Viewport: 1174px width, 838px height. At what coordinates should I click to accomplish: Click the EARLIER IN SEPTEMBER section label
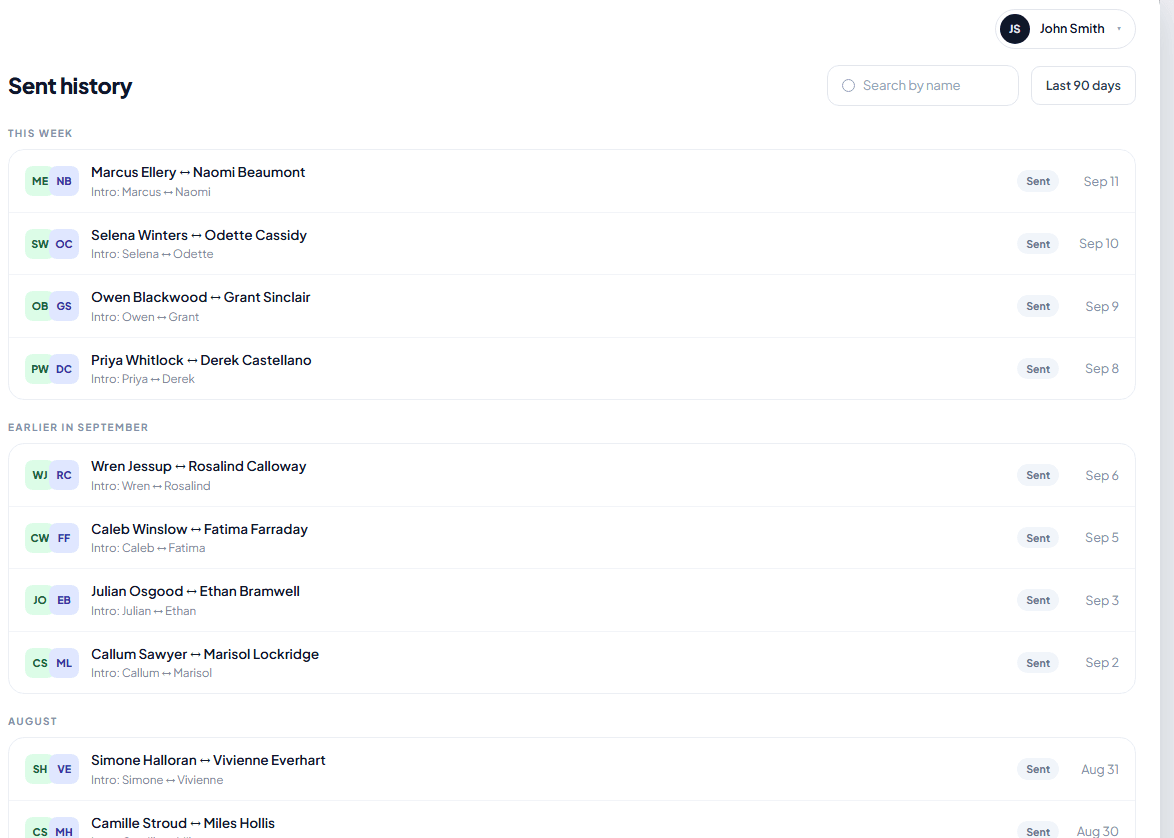(x=78, y=428)
